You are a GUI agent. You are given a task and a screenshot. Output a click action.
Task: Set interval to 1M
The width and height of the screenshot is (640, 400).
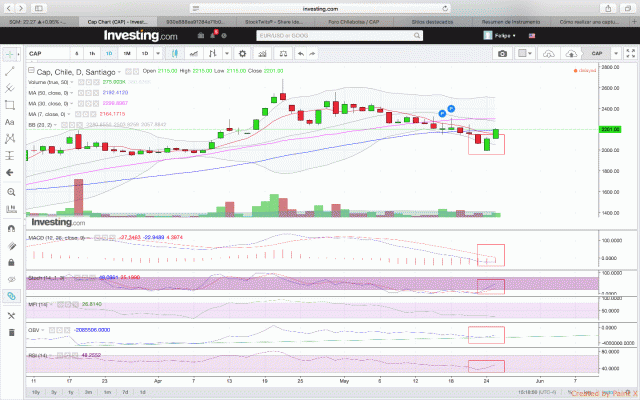[x=127, y=53]
